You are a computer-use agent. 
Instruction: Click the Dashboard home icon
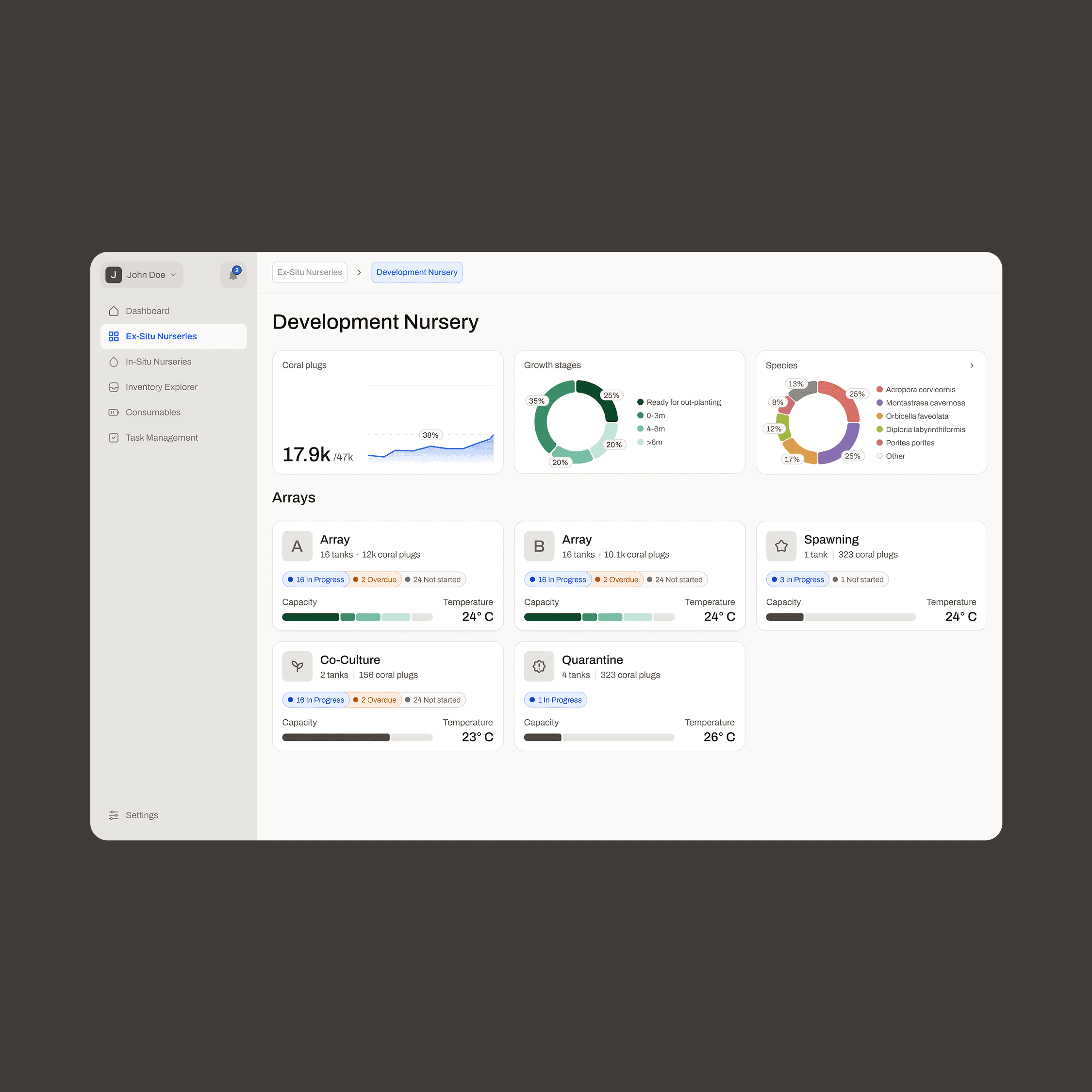click(114, 311)
